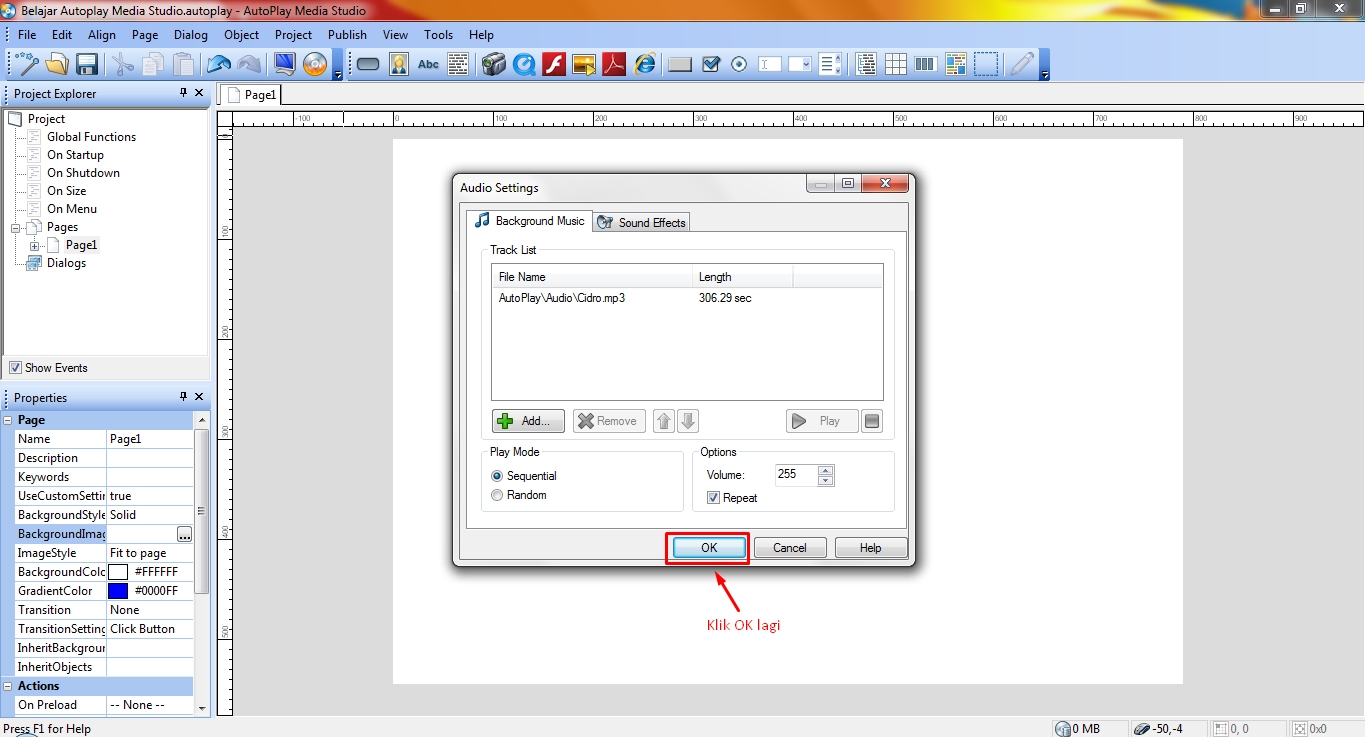This screenshot has width=1365, height=737.
Task: Select Global Functions in Project Explorer
Action: point(91,137)
